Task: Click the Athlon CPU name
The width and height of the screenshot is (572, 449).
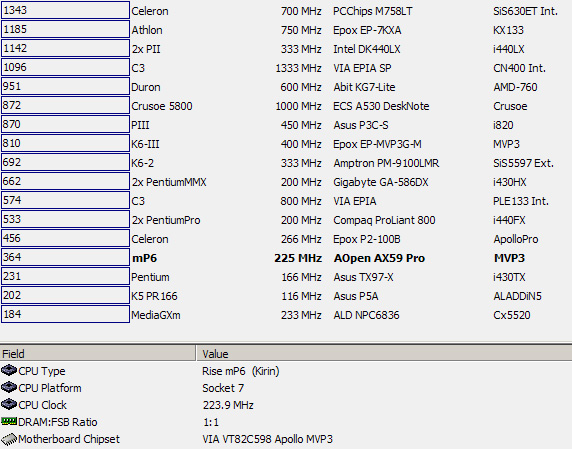Action: tap(147, 30)
